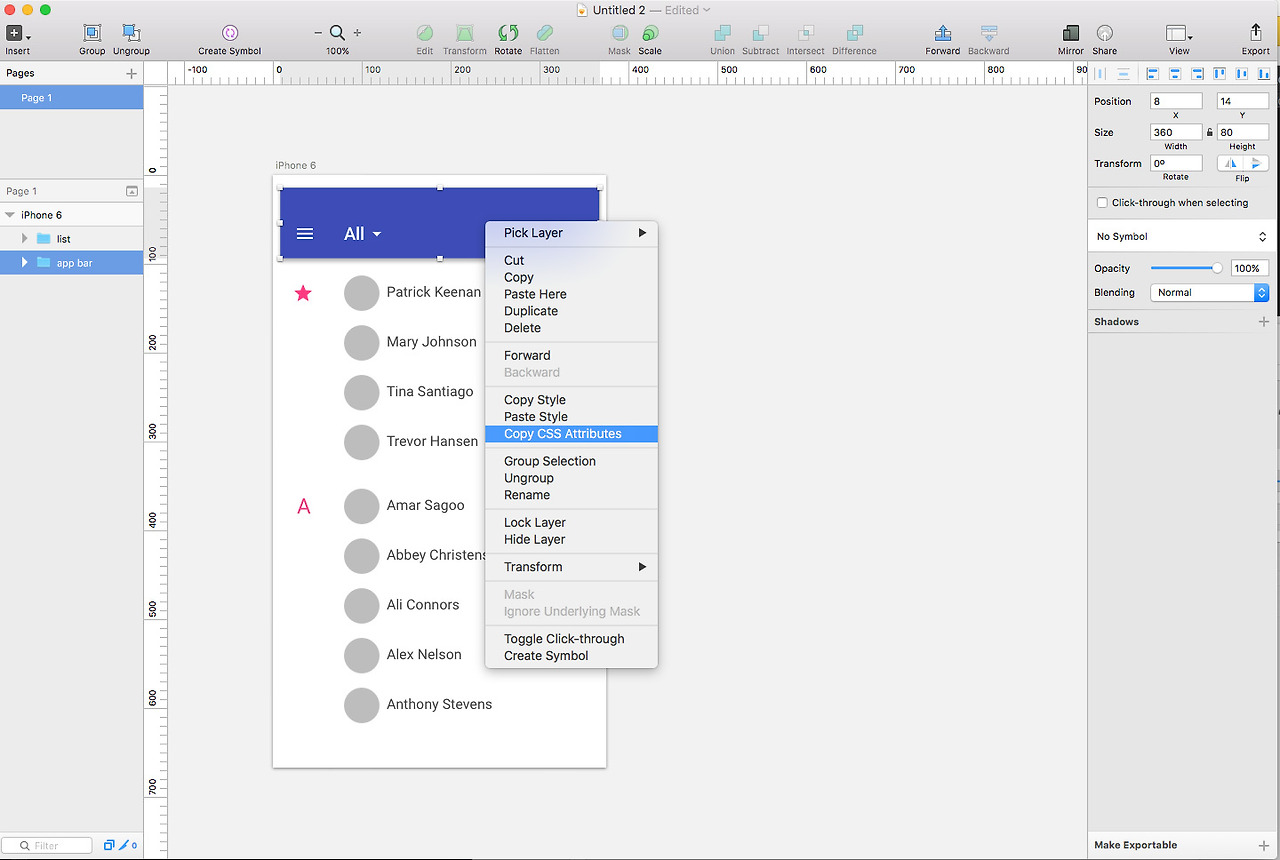Click the Export toolbar icon
Viewport: 1280px width, 860px height.
click(x=1256, y=33)
